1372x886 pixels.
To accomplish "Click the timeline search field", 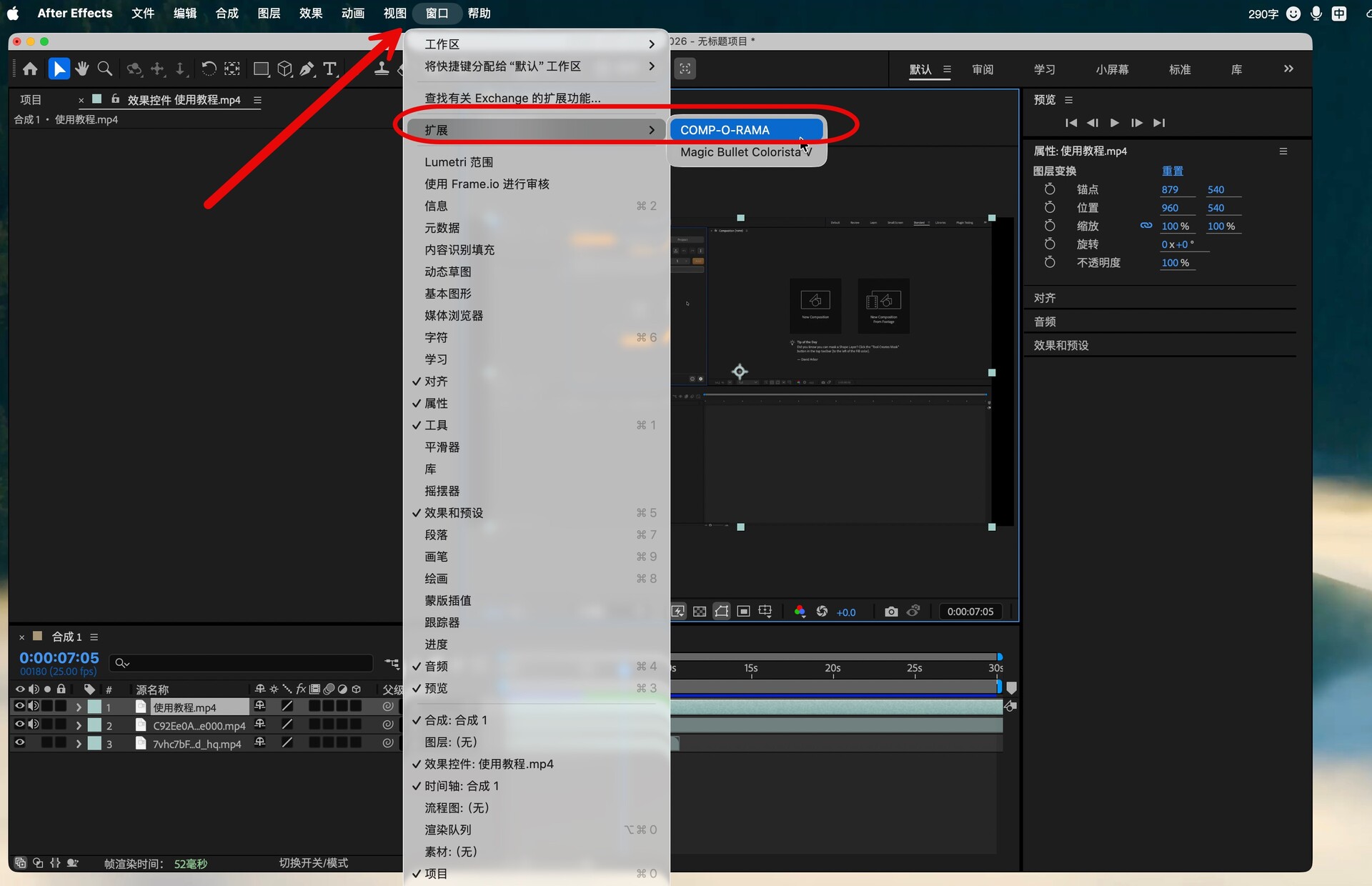I will pos(242,663).
